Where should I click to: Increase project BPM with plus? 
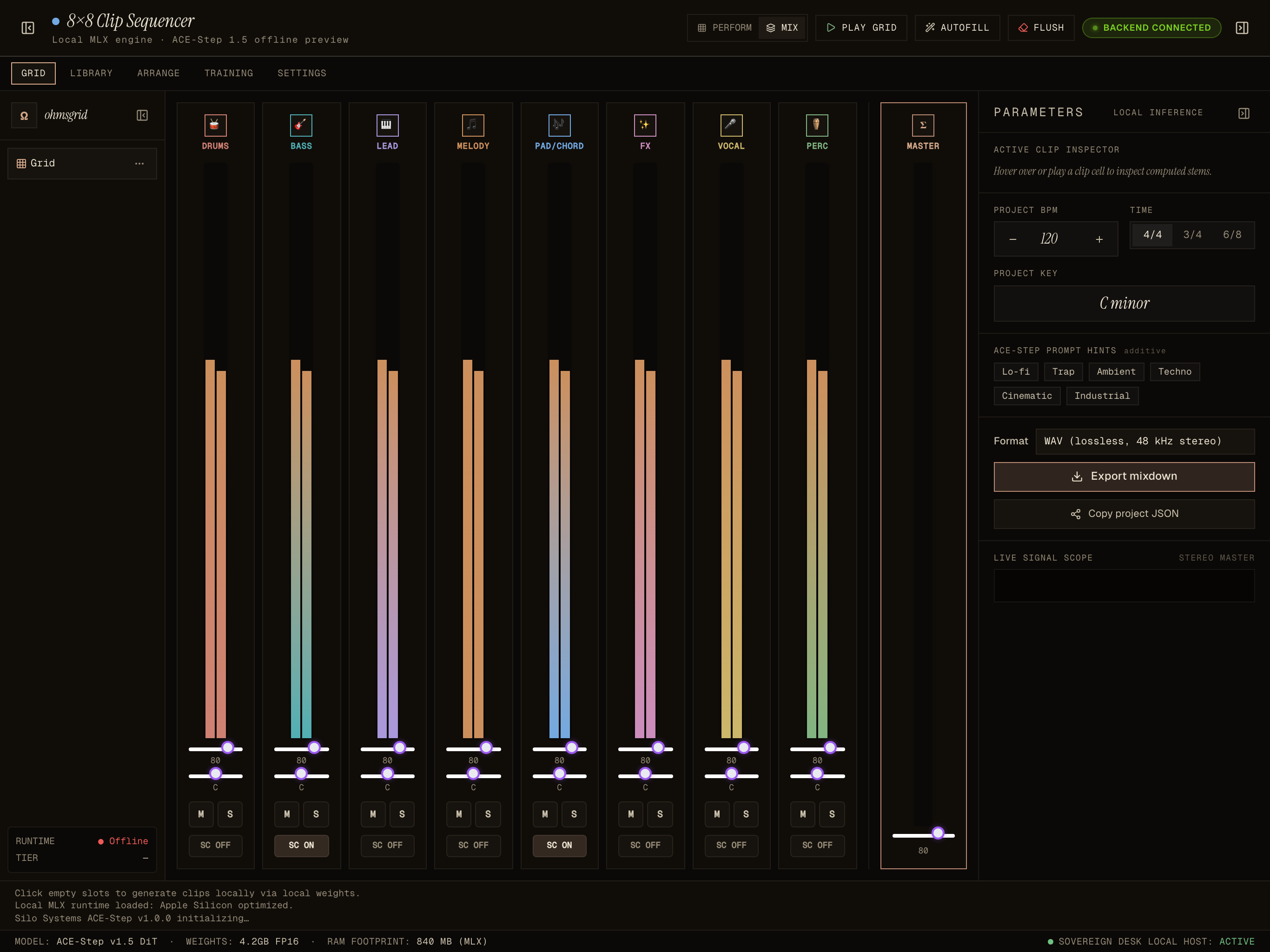click(1099, 239)
